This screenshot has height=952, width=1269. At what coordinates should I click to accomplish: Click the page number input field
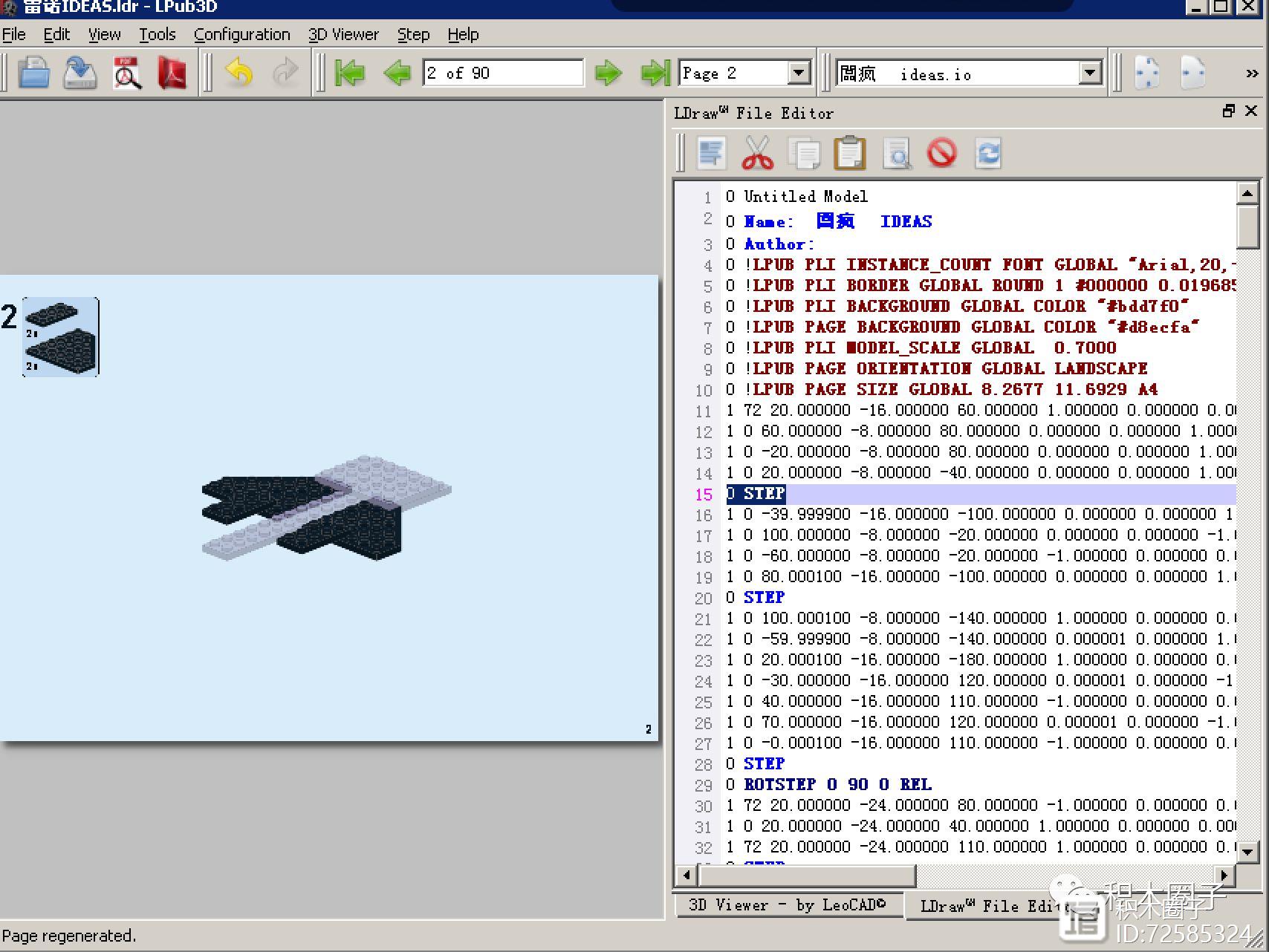point(502,73)
